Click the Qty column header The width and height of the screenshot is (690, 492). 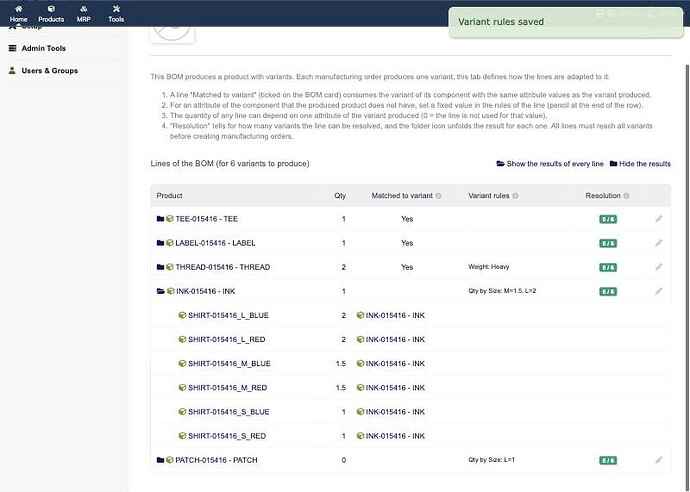pyautogui.click(x=340, y=196)
